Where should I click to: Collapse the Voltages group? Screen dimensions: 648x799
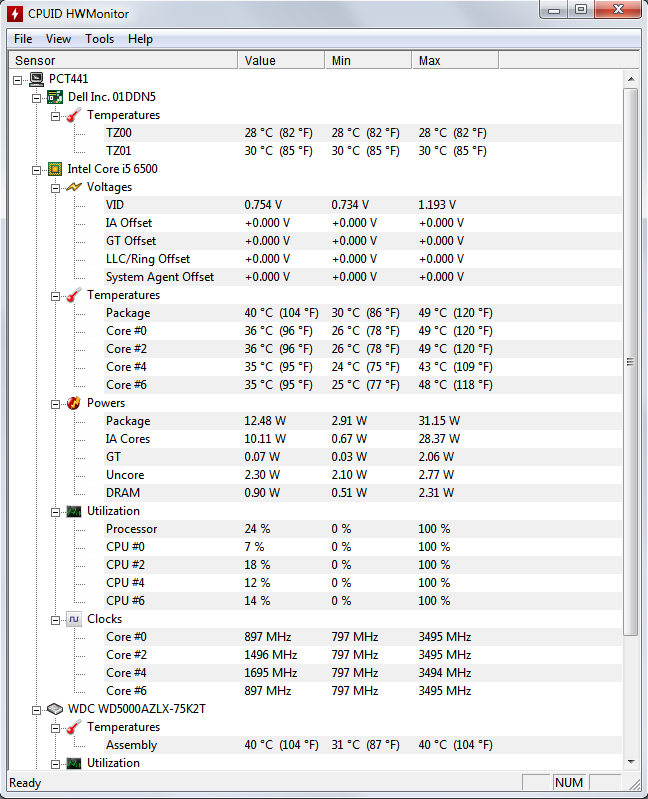[56, 189]
